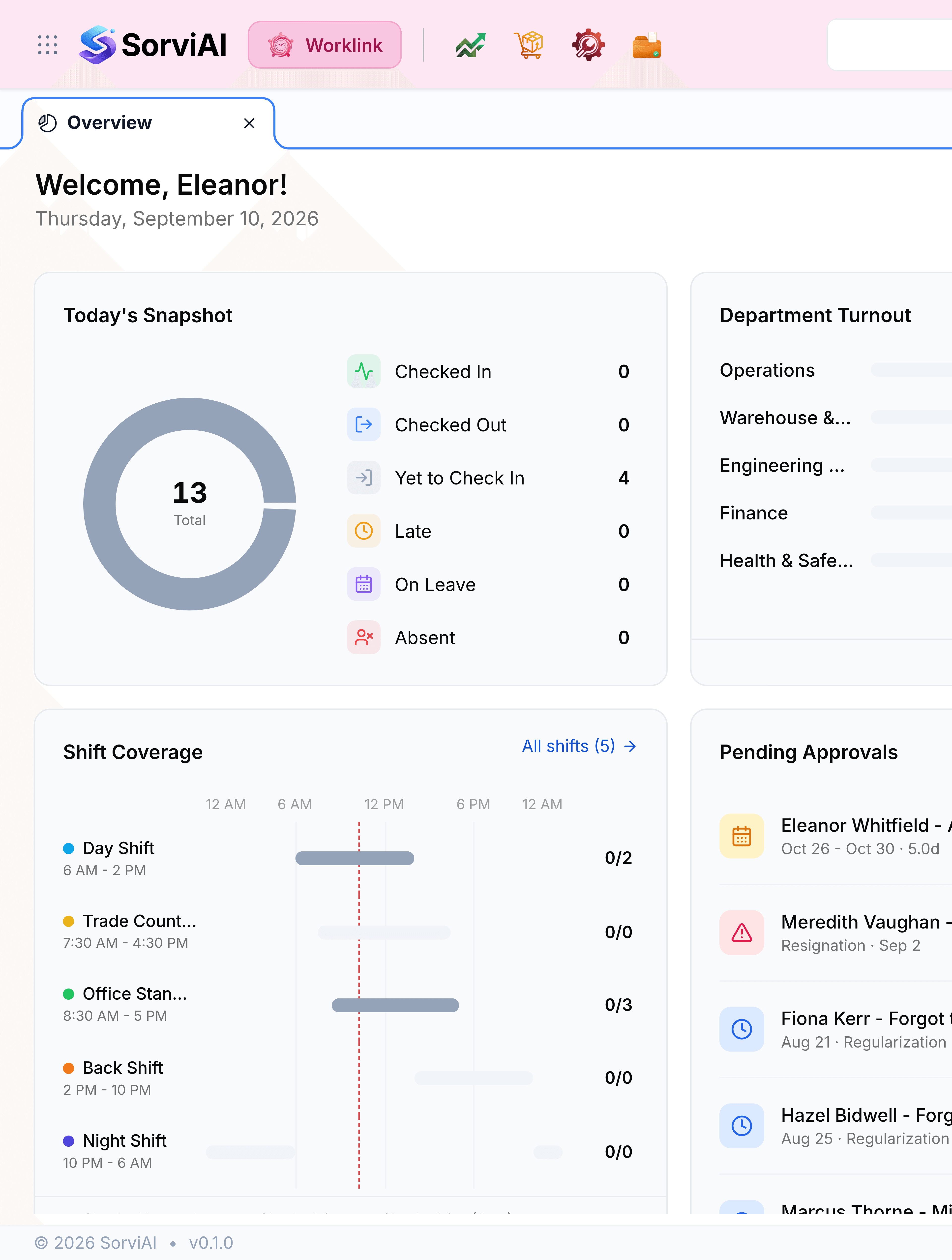Click the Health & Safe... department row

[x=836, y=561]
